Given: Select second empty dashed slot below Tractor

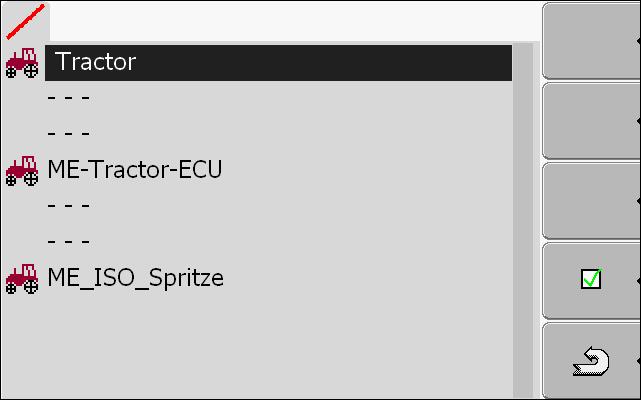Looking at the screenshot, I should pos(278,135).
